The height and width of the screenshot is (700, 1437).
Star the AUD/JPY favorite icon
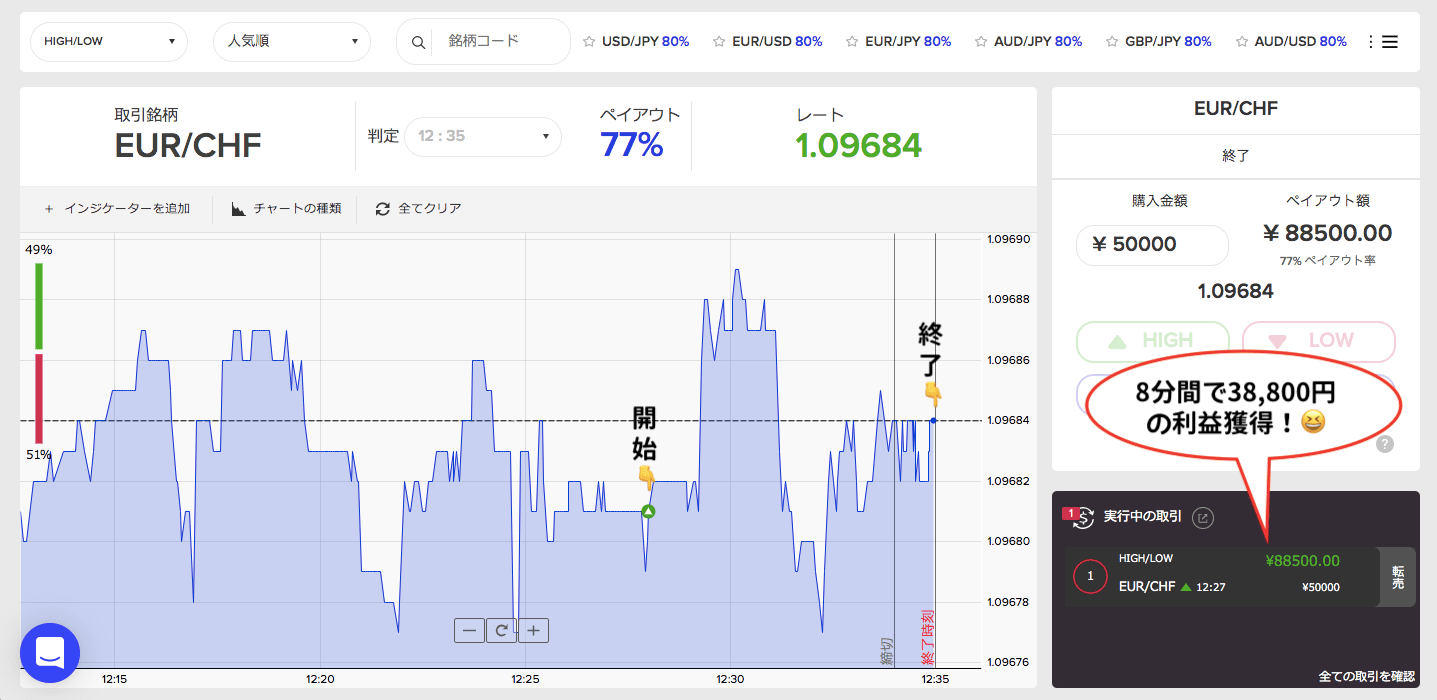tap(981, 42)
